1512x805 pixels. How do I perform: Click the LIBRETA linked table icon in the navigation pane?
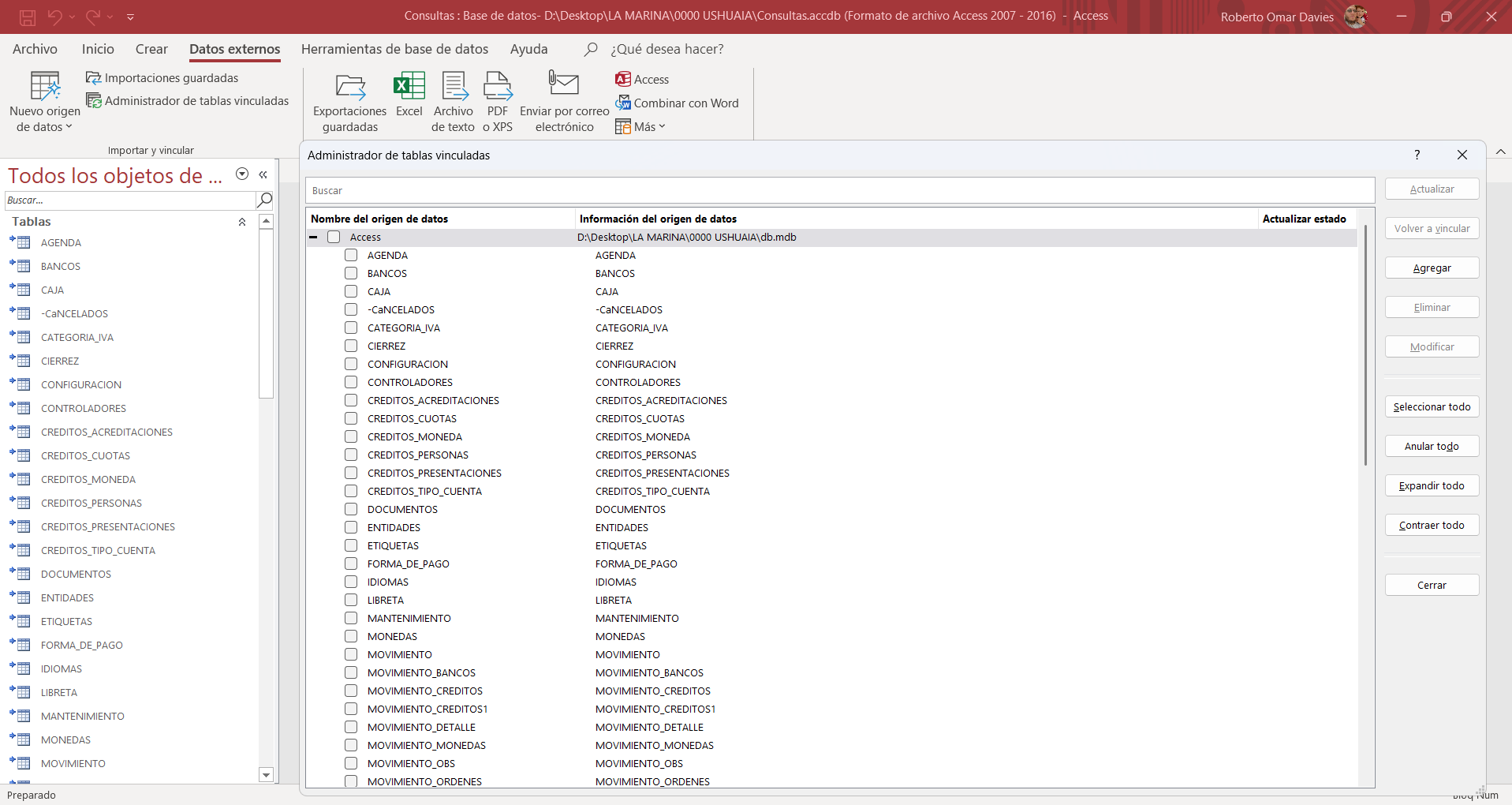pos(20,692)
